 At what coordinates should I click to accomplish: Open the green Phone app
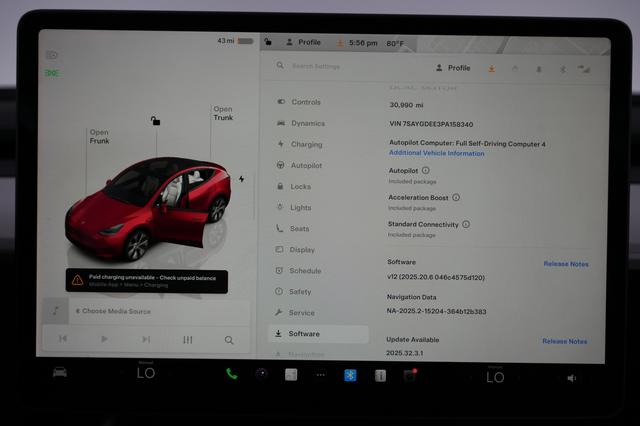pyautogui.click(x=232, y=373)
